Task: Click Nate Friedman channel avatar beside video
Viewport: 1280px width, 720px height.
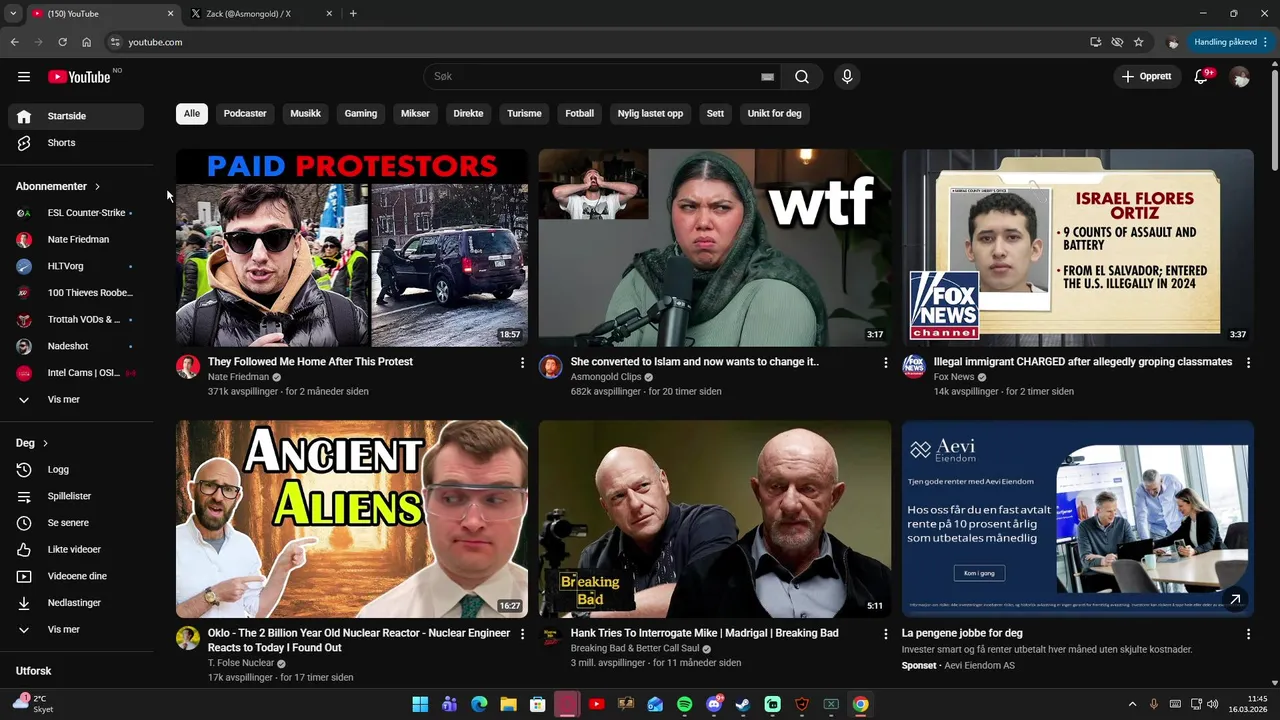Action: click(188, 366)
